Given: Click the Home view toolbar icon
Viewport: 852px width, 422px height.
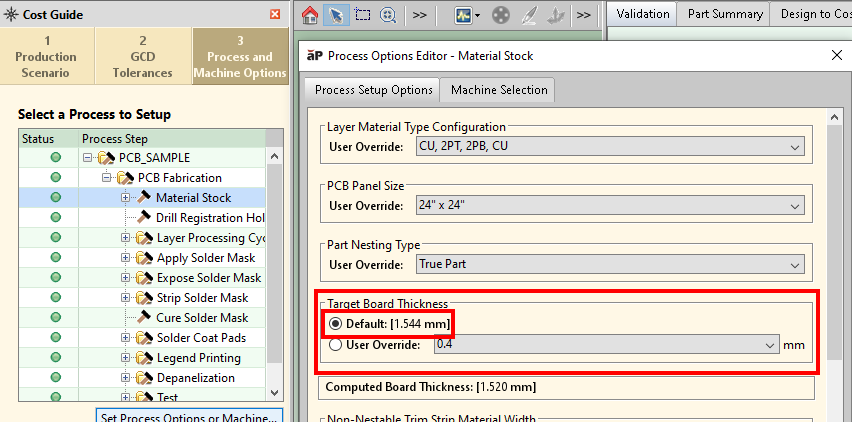Looking at the screenshot, I should tap(309, 15).
